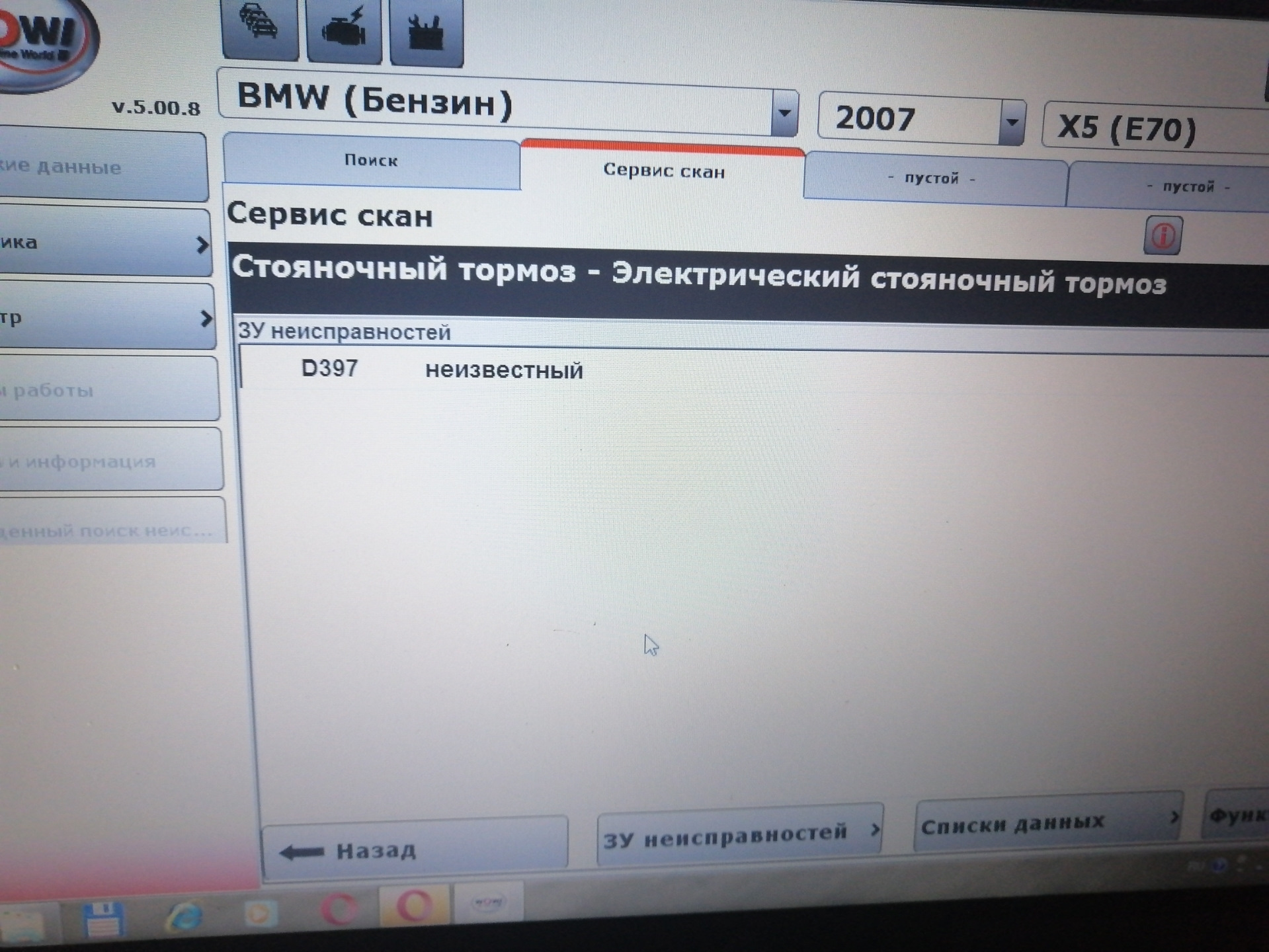
Task: Click the 2007 year value field
Action: coord(909,119)
